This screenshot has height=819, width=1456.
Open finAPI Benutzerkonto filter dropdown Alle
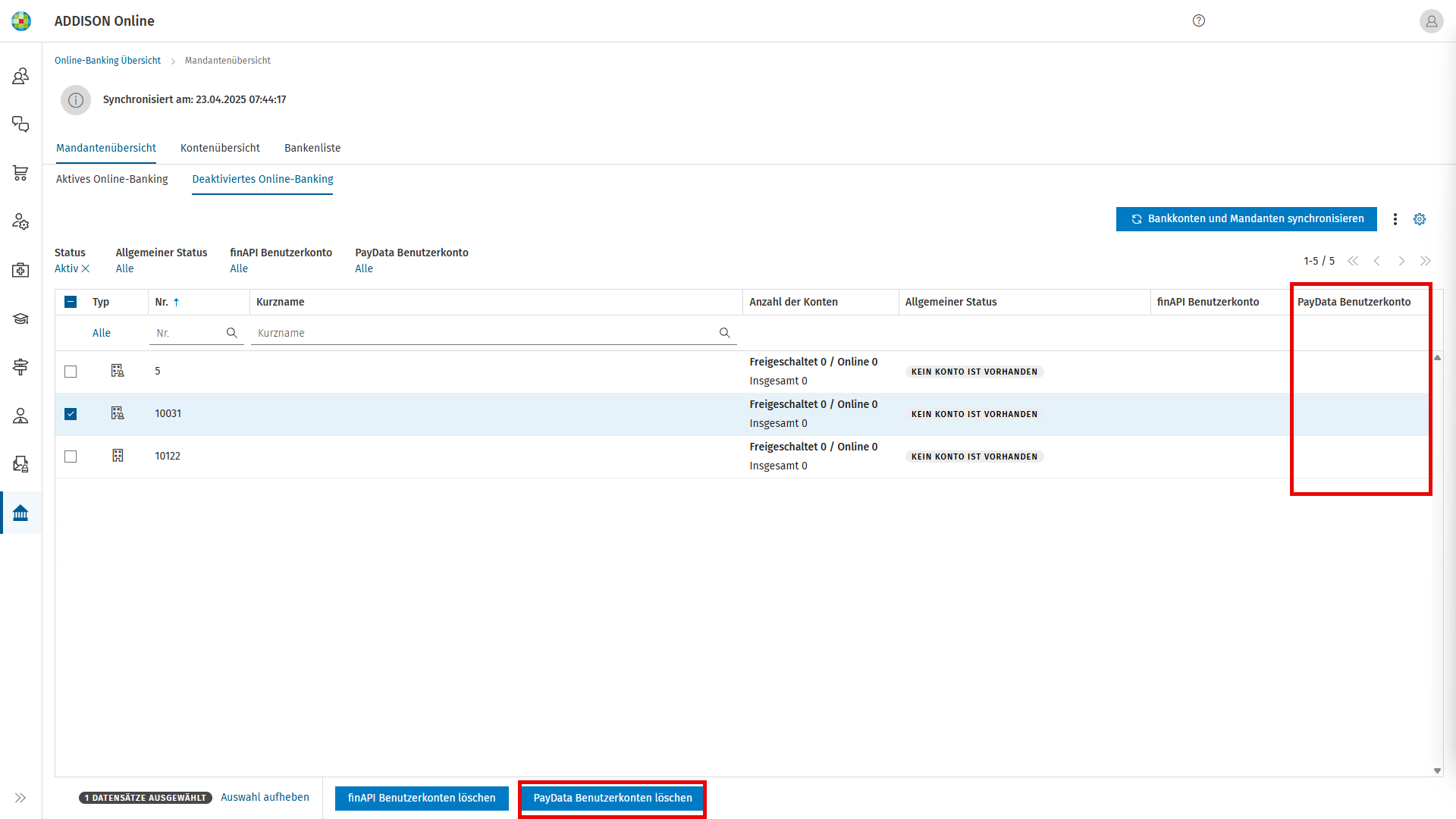(x=239, y=268)
